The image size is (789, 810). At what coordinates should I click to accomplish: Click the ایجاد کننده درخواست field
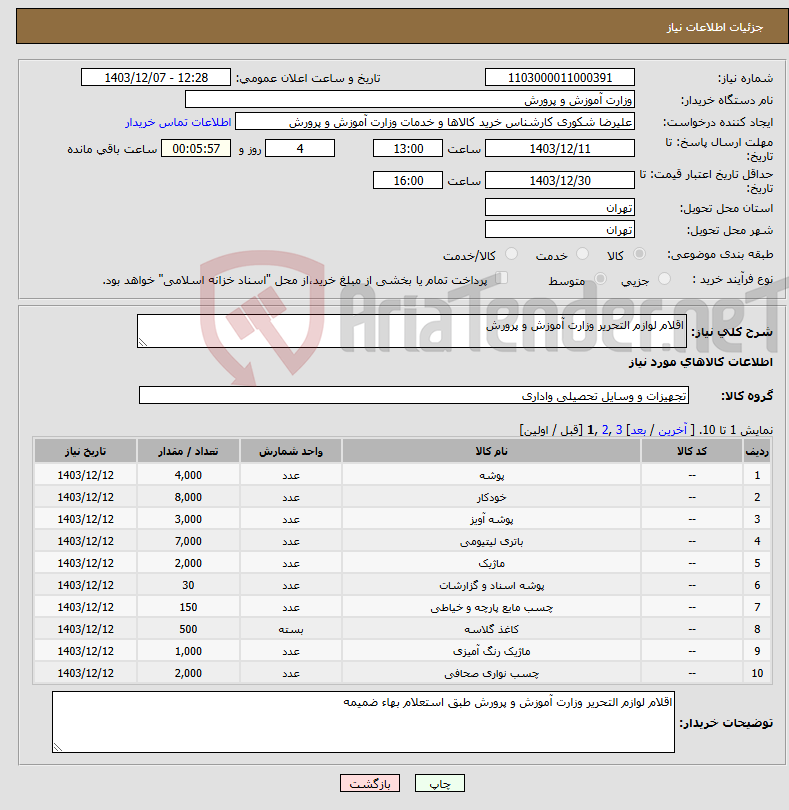[435, 122]
